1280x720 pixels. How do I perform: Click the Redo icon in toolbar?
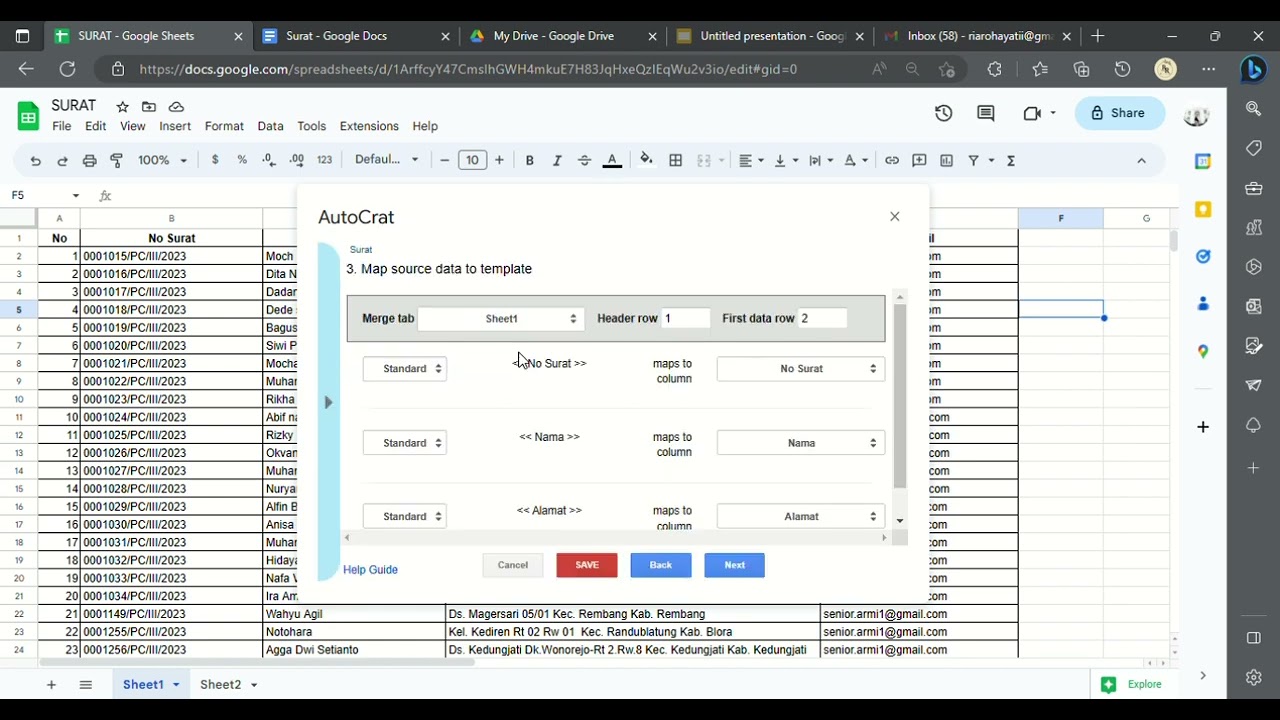62,161
